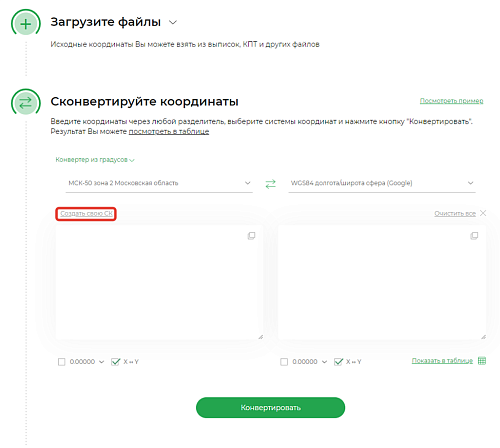Open Посмотреть пример link

(451, 101)
